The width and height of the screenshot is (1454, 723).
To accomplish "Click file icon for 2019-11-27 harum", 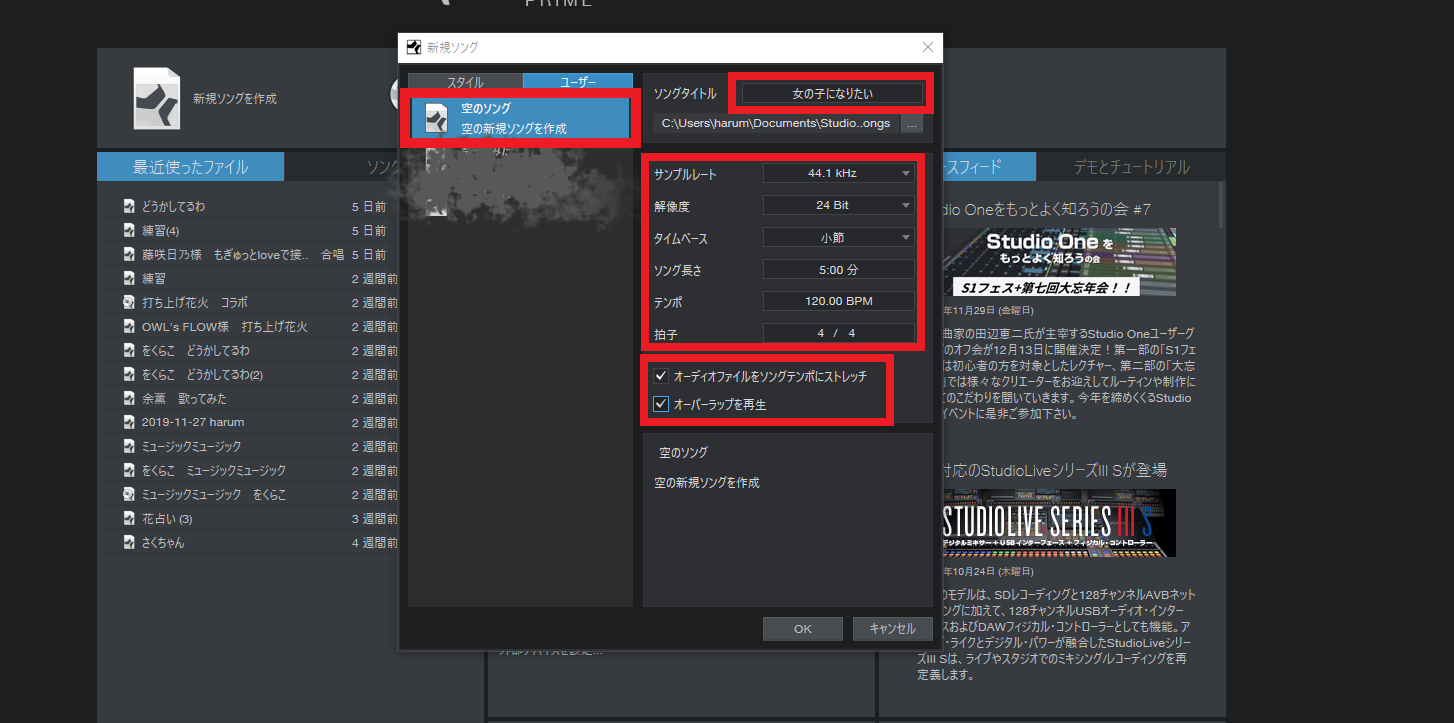I will 128,422.
